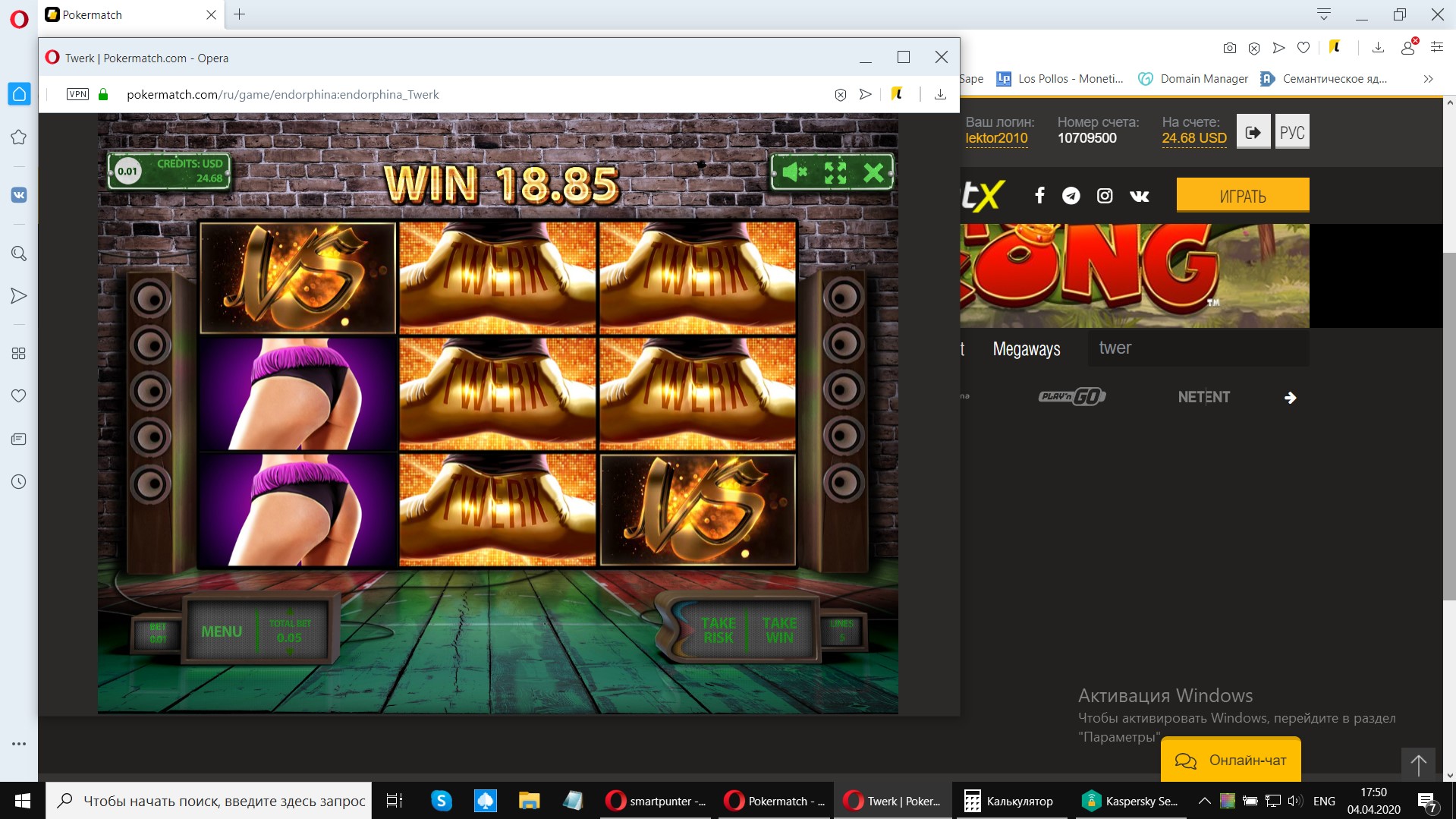Switch the game to fullscreen mode
The image size is (1456, 819).
coord(835,173)
